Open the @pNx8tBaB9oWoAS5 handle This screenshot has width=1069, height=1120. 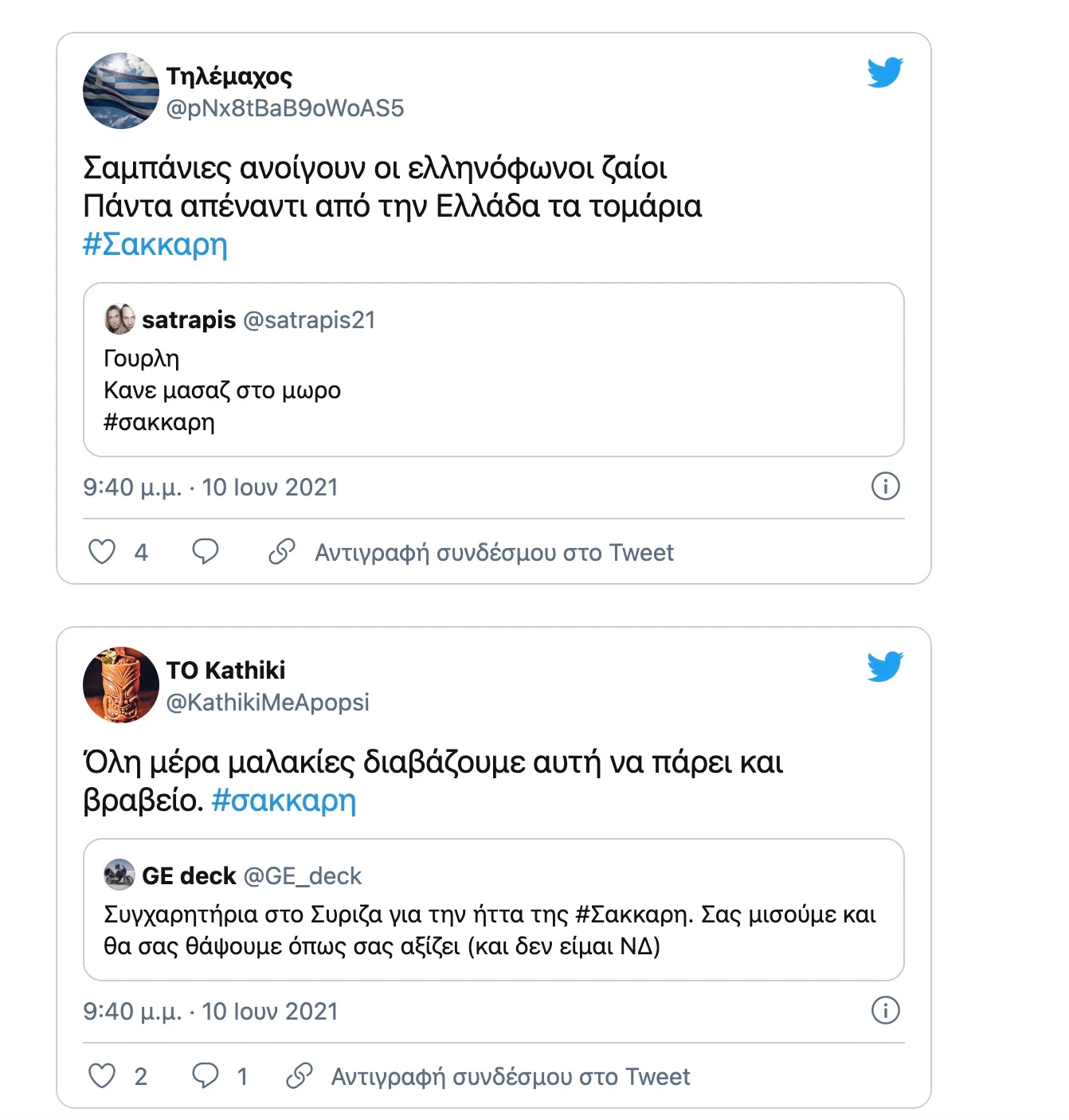(285, 108)
